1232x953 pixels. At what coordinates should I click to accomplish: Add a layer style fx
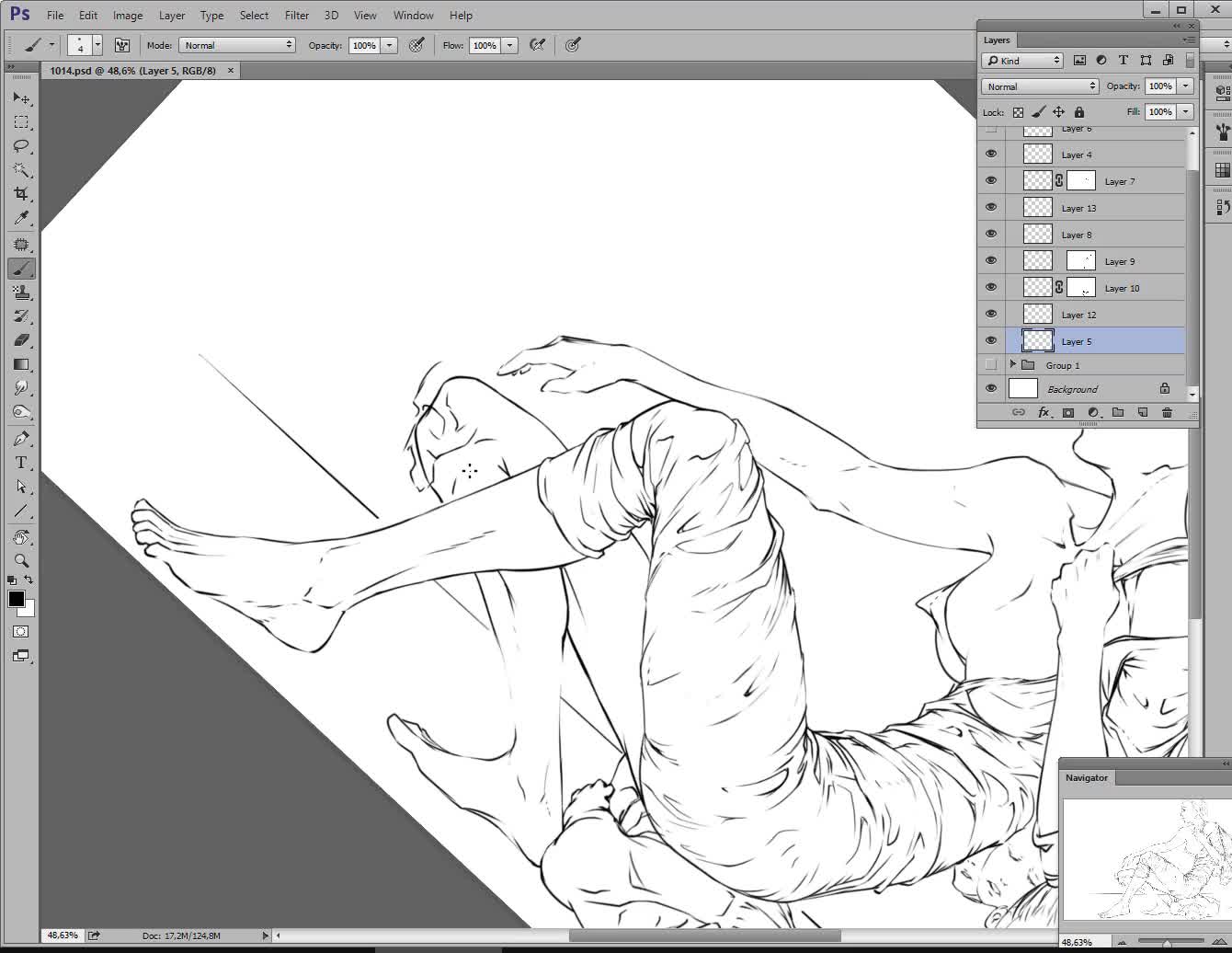[x=1044, y=413]
